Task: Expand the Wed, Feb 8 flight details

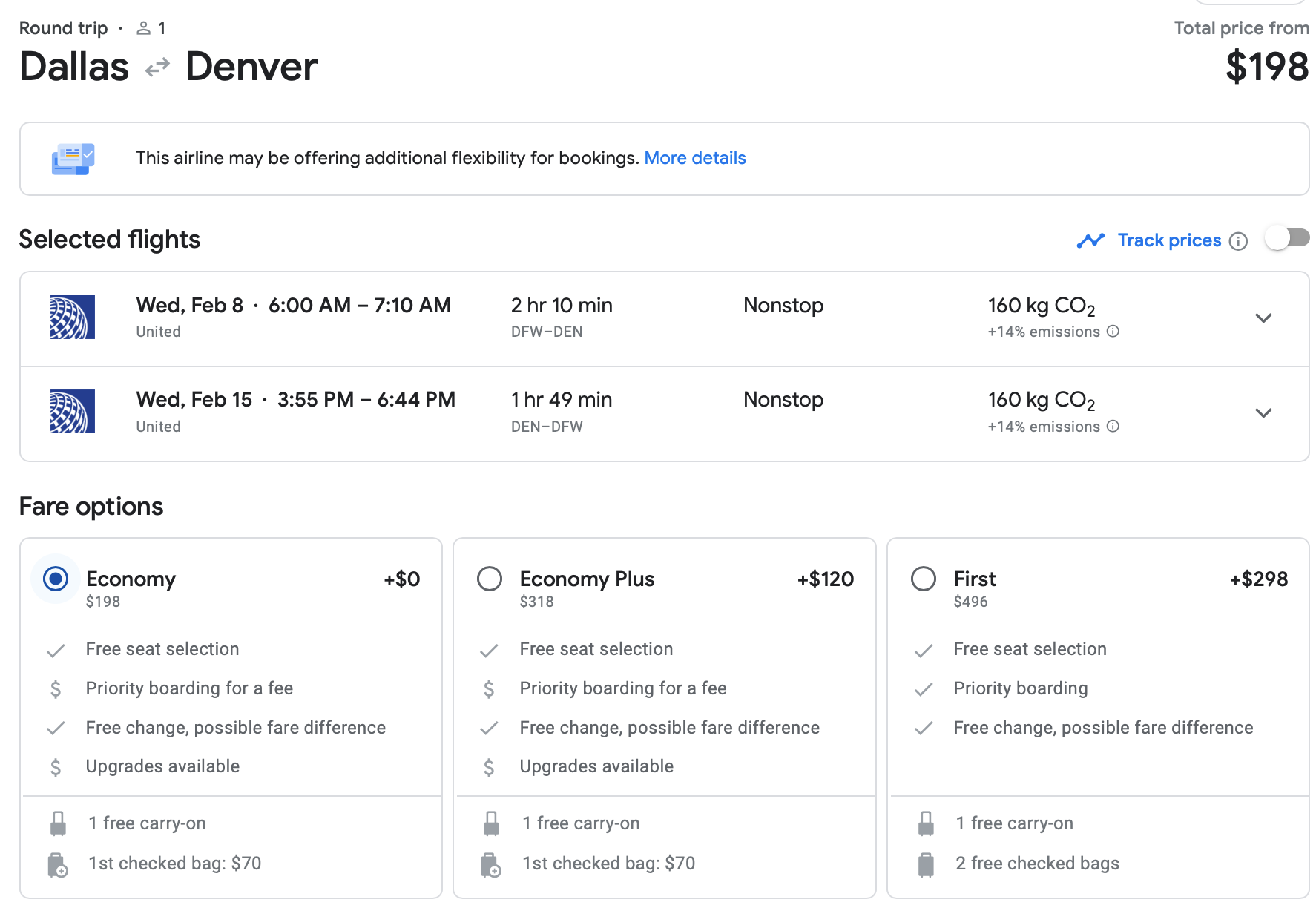Action: click(x=1263, y=318)
